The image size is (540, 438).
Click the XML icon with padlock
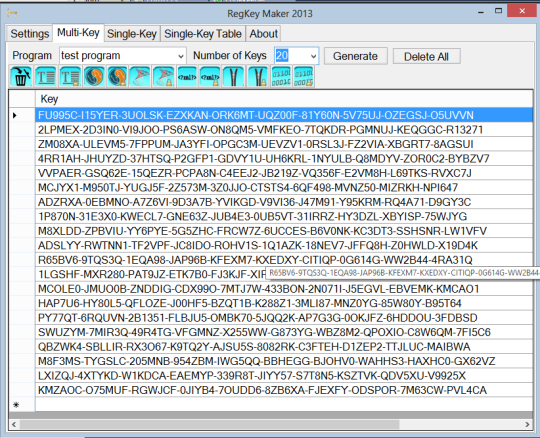click(210, 76)
